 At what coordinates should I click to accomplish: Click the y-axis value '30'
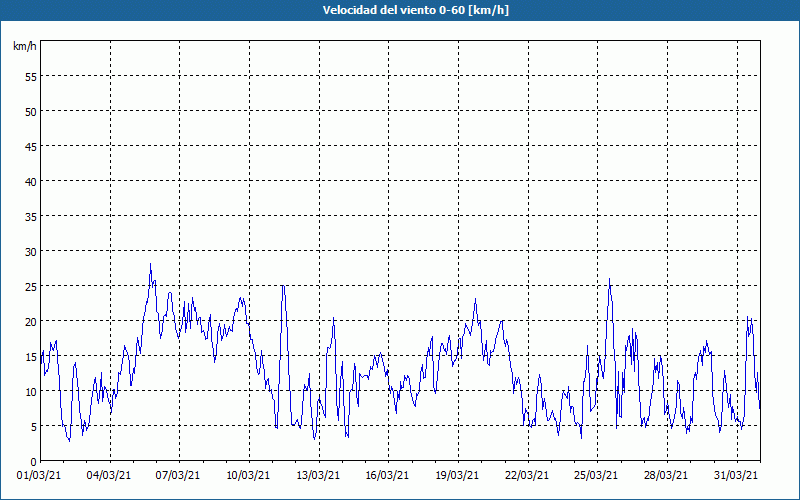[x=31, y=252]
